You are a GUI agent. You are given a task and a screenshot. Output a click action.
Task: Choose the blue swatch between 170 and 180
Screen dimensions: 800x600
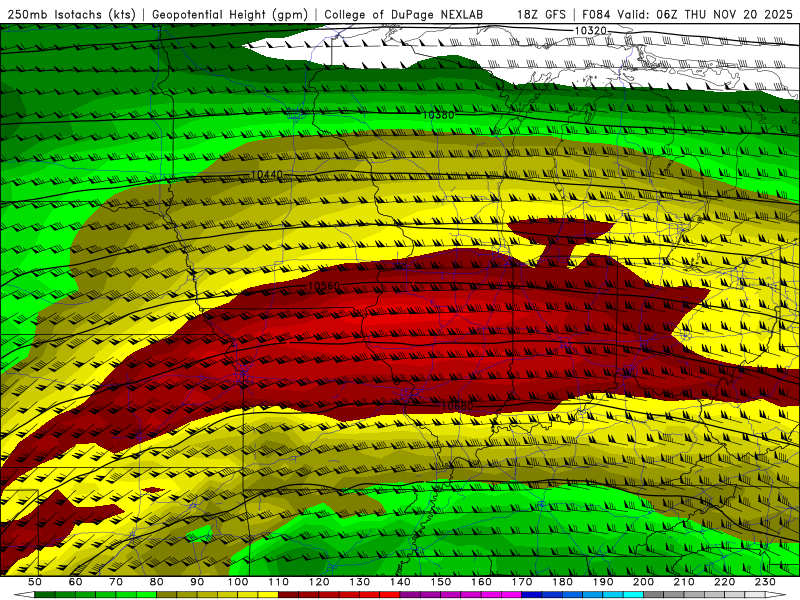point(543,594)
